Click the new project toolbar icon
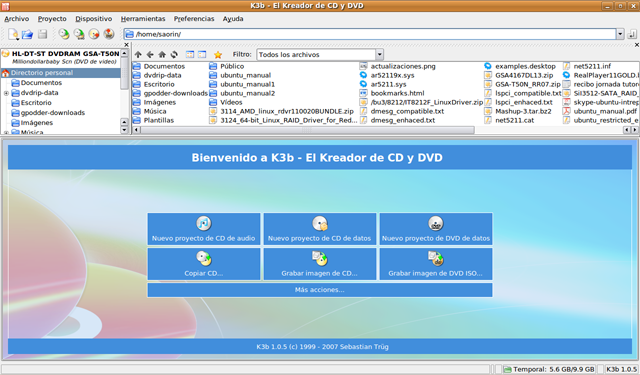This screenshot has height=375, width=640. coord(13,34)
